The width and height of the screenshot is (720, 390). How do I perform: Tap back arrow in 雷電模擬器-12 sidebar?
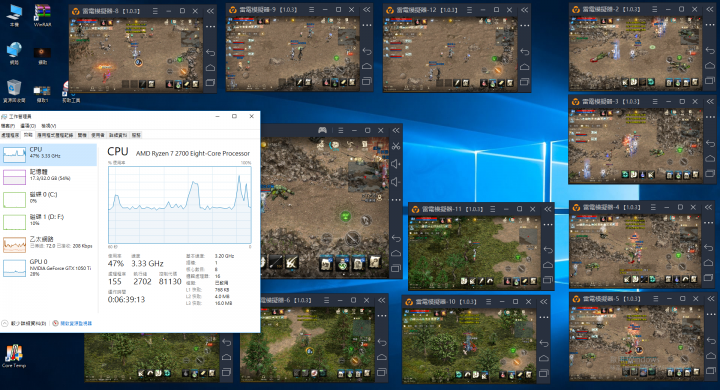(524, 52)
